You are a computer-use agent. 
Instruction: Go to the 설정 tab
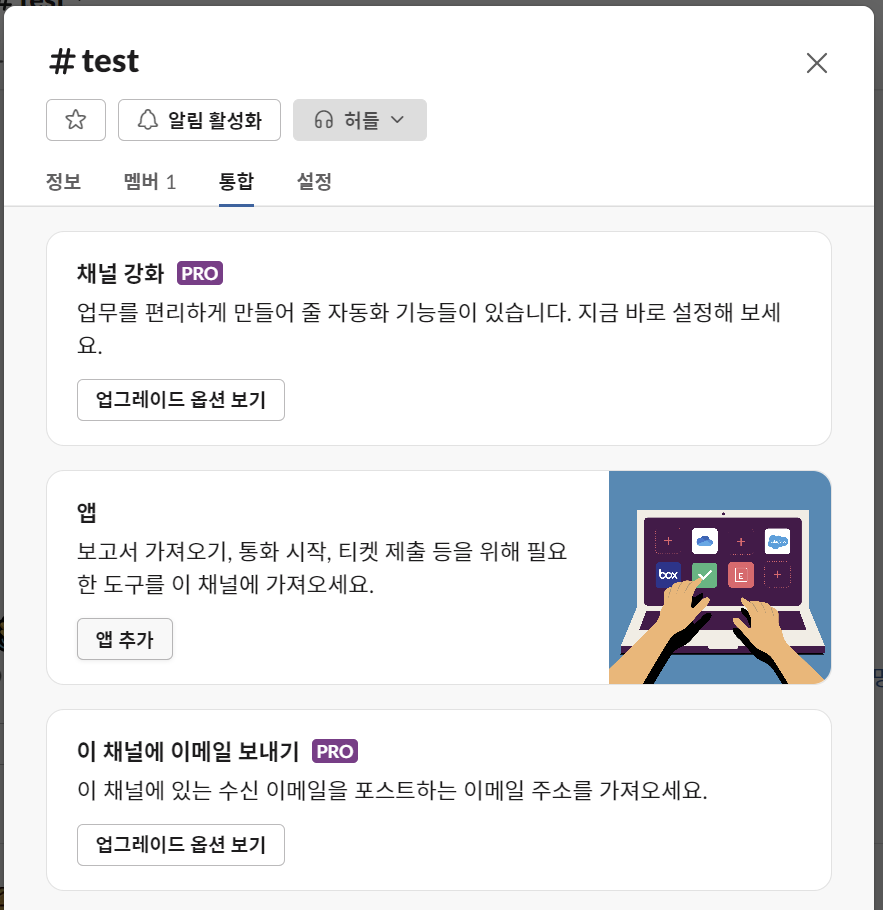[x=314, y=182]
